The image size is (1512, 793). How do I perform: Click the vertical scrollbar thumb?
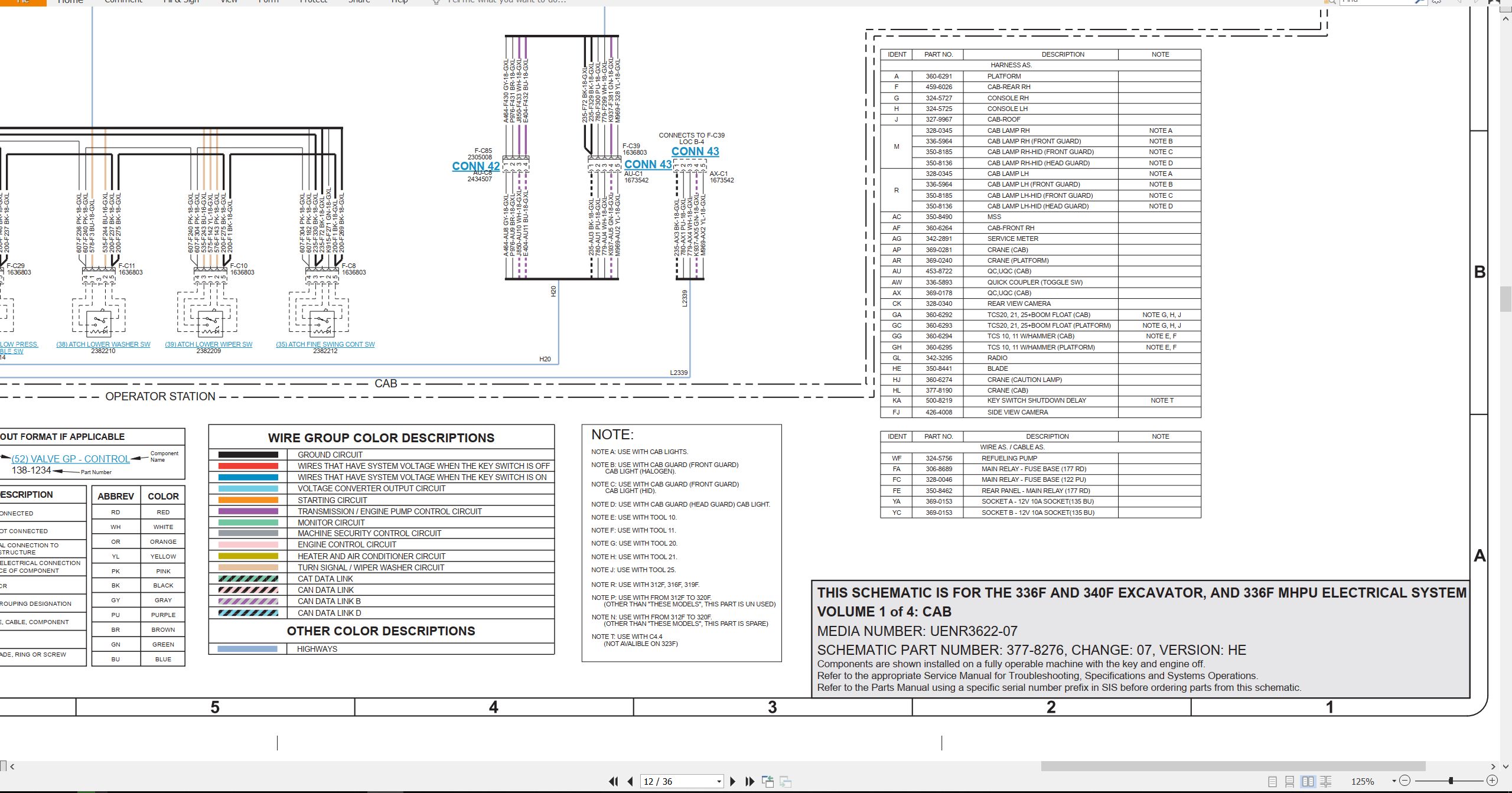[x=1506, y=298]
